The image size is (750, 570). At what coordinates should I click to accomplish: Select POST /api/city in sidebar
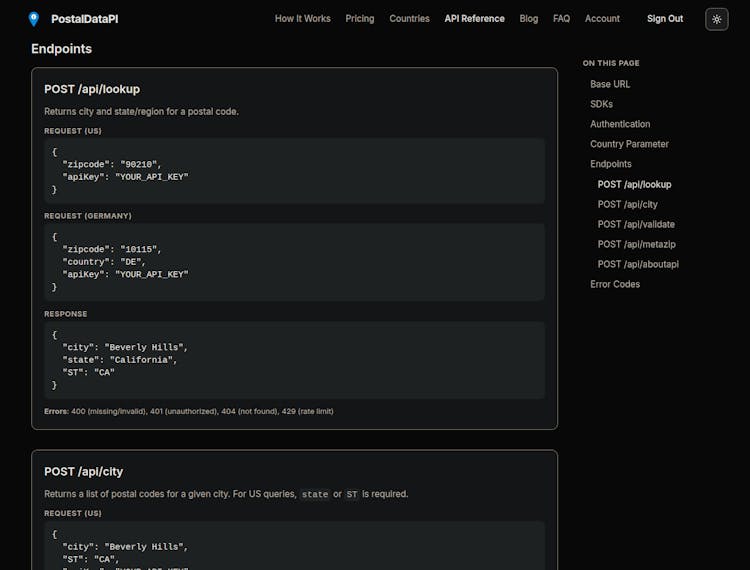tap(628, 205)
